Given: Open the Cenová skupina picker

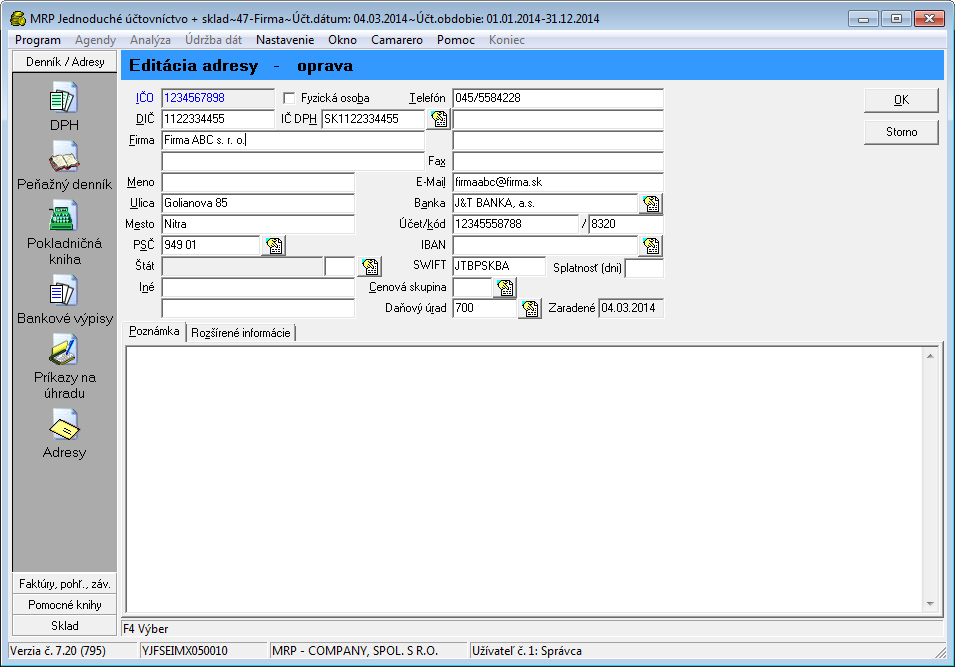Looking at the screenshot, I should pos(505,288).
